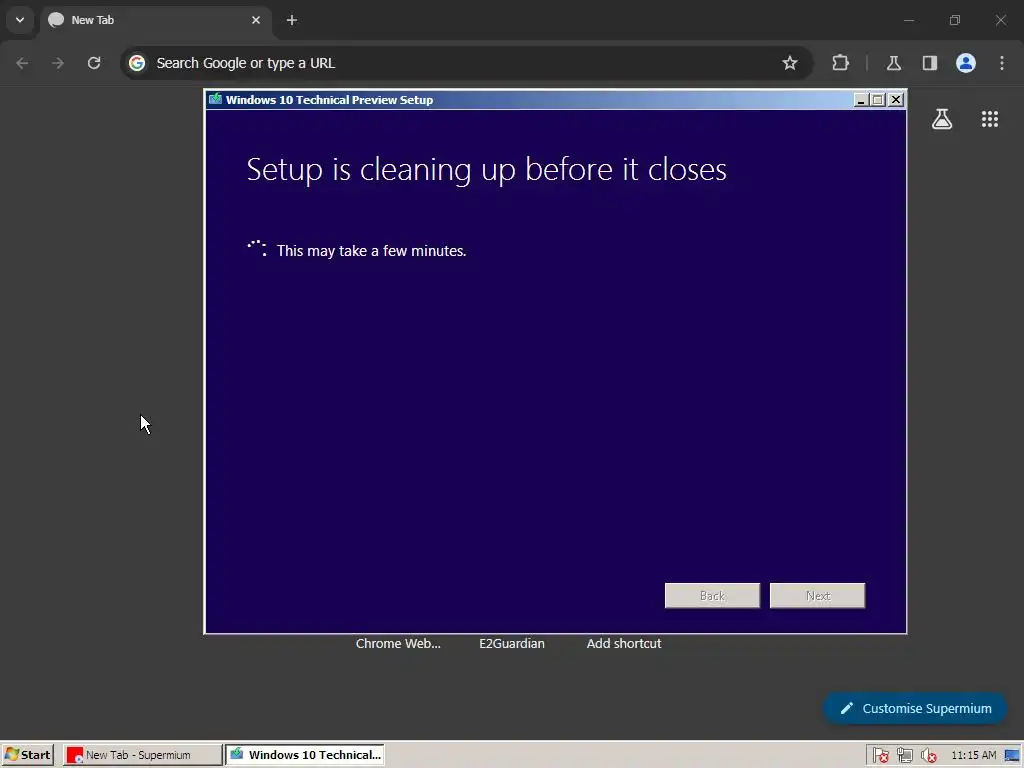The width and height of the screenshot is (1024, 768).
Task: Click the Next button in Setup
Action: 817,596
